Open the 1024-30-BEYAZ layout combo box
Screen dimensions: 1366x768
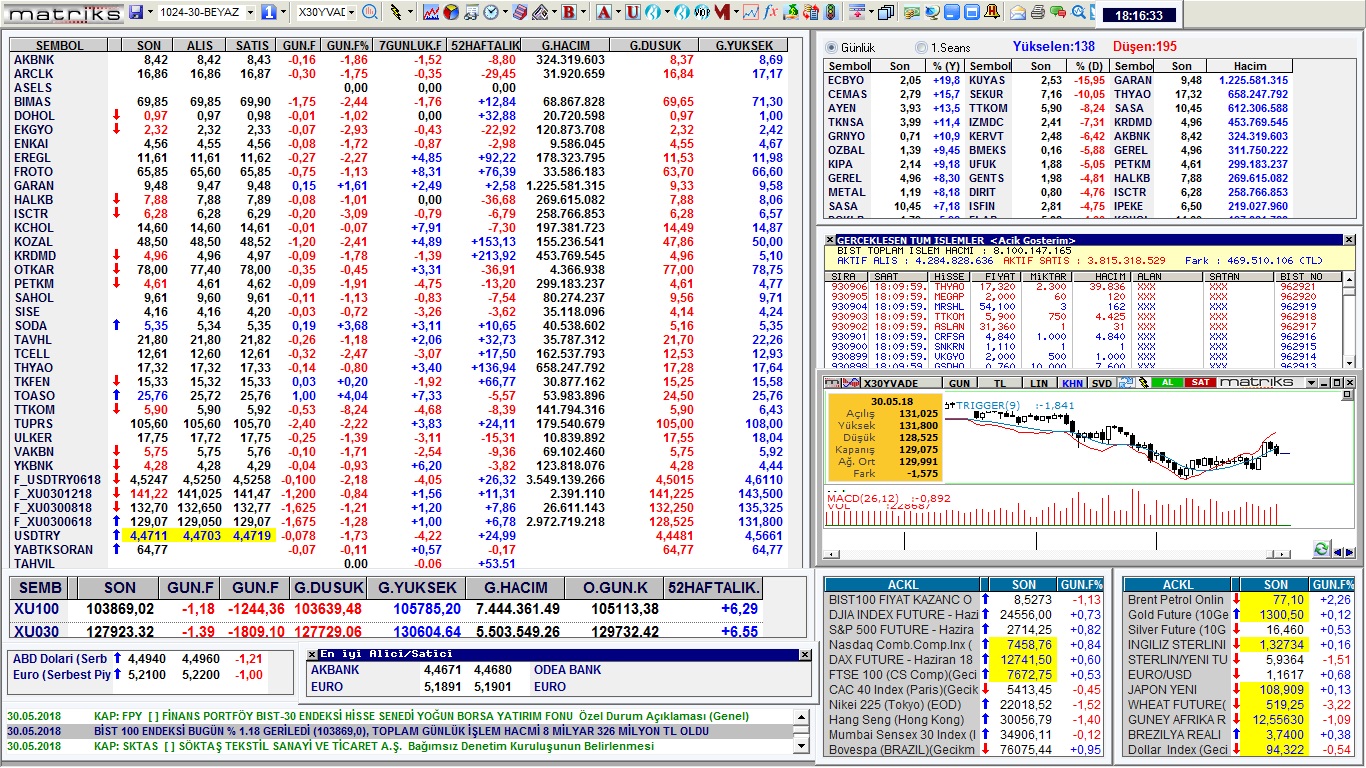click(206, 12)
